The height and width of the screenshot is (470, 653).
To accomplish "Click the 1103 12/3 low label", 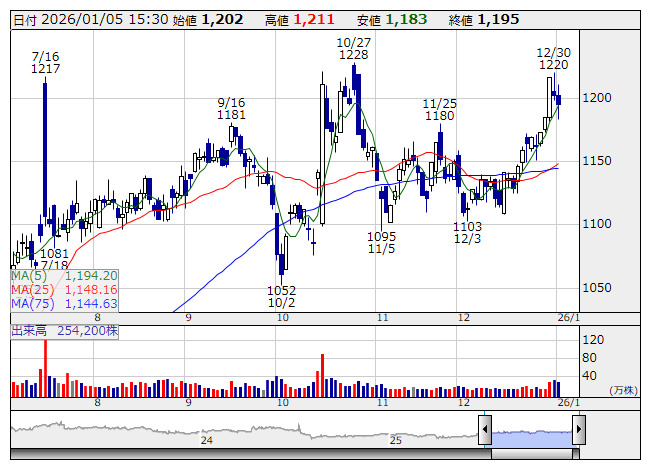I will tap(467, 233).
